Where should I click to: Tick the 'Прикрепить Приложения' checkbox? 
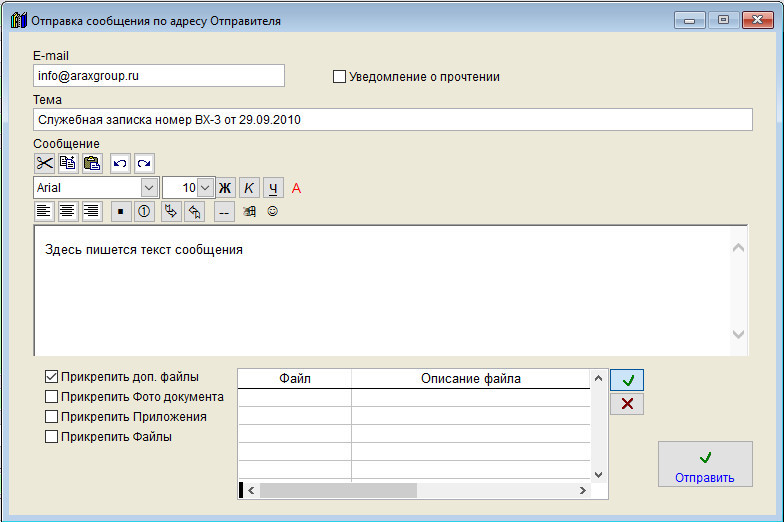click(x=51, y=417)
